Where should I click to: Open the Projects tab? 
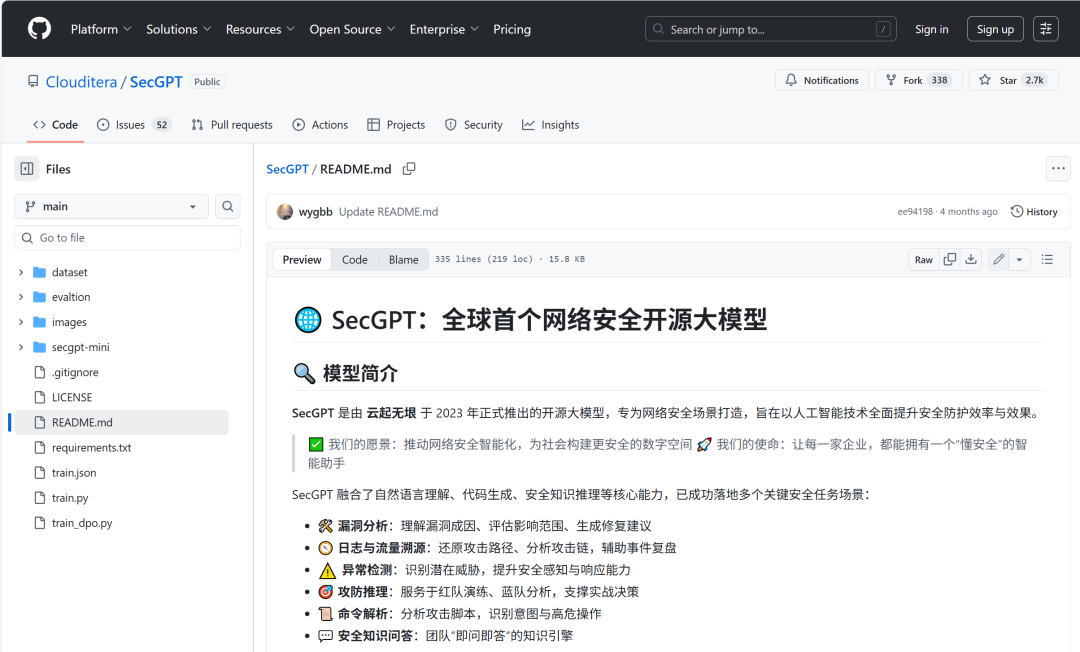(x=396, y=125)
